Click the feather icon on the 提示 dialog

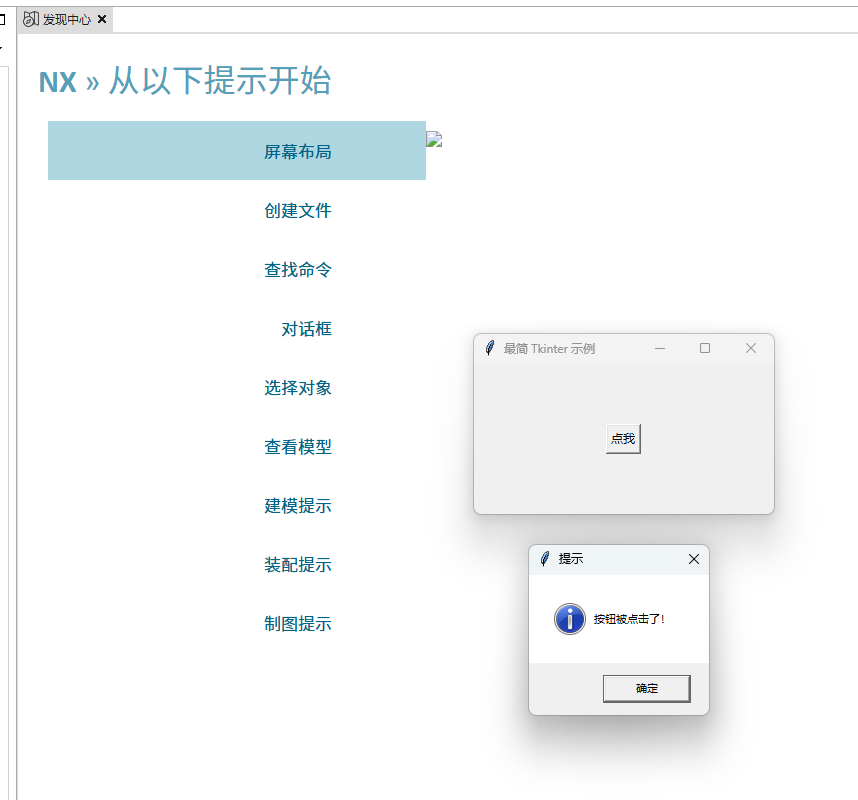click(x=542, y=559)
